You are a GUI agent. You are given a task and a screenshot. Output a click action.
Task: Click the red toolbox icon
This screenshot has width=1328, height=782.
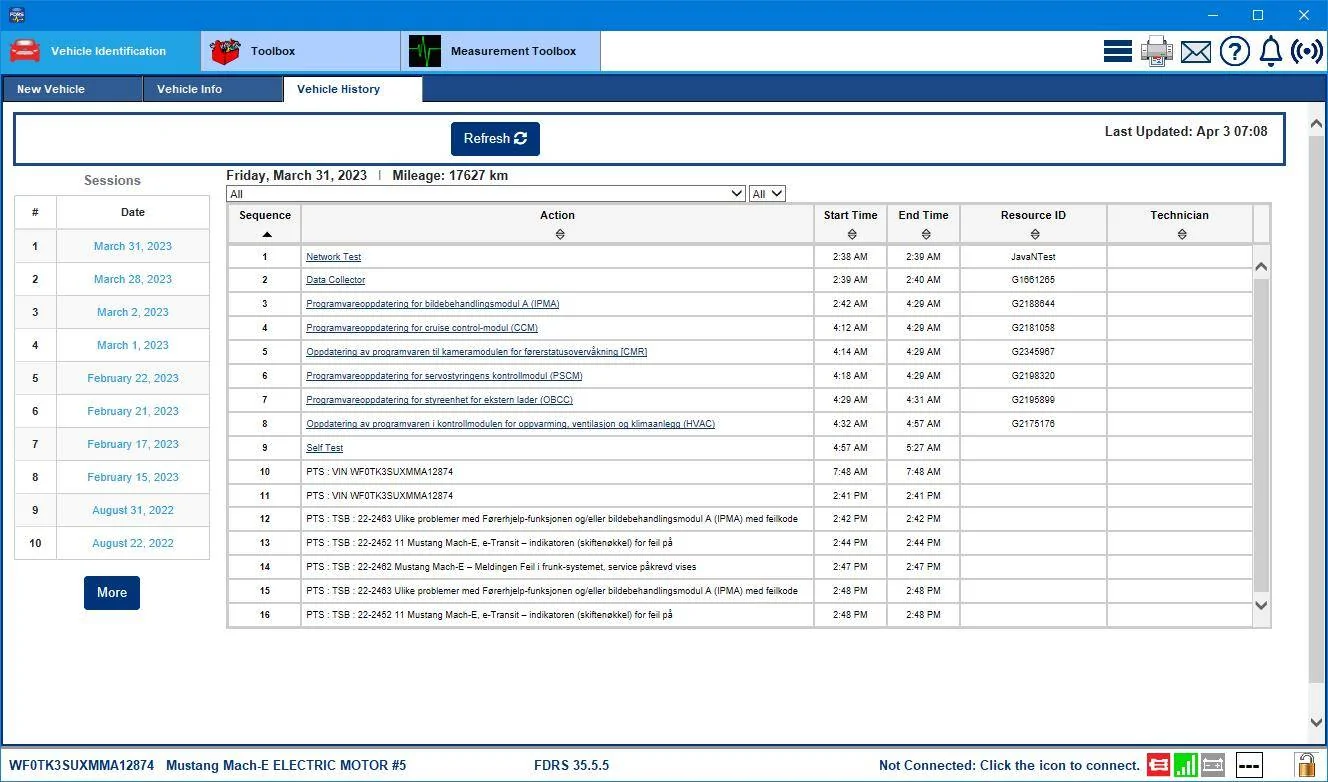[x=225, y=51]
